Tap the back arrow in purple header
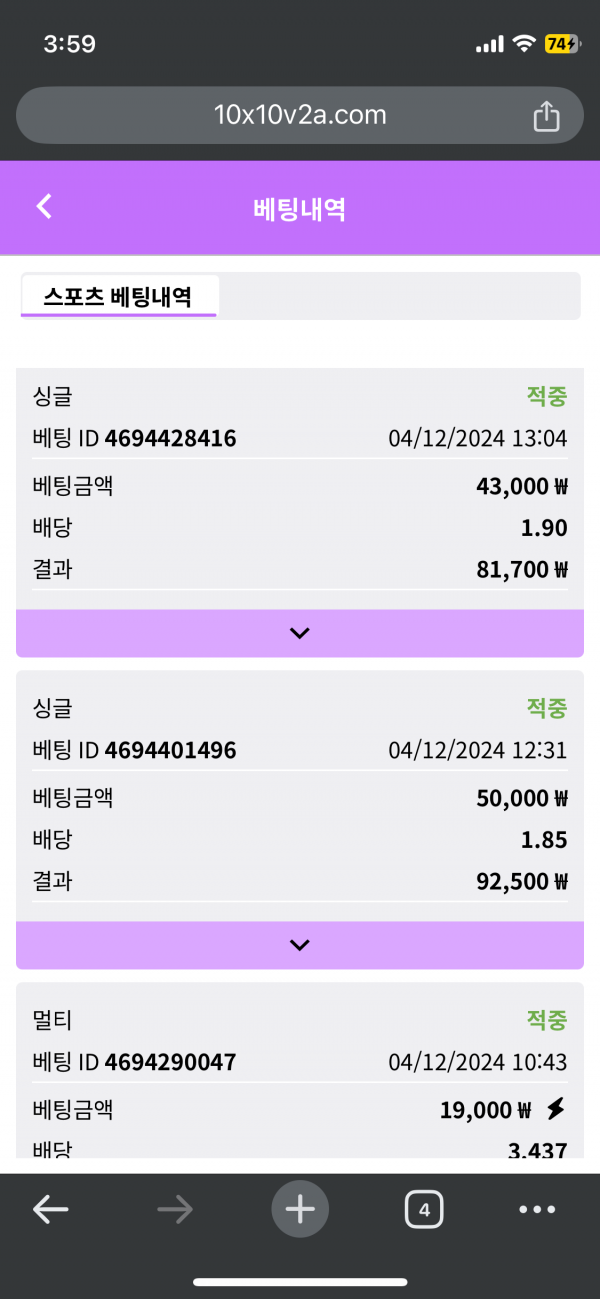The height and width of the screenshot is (1299, 600). (43, 206)
